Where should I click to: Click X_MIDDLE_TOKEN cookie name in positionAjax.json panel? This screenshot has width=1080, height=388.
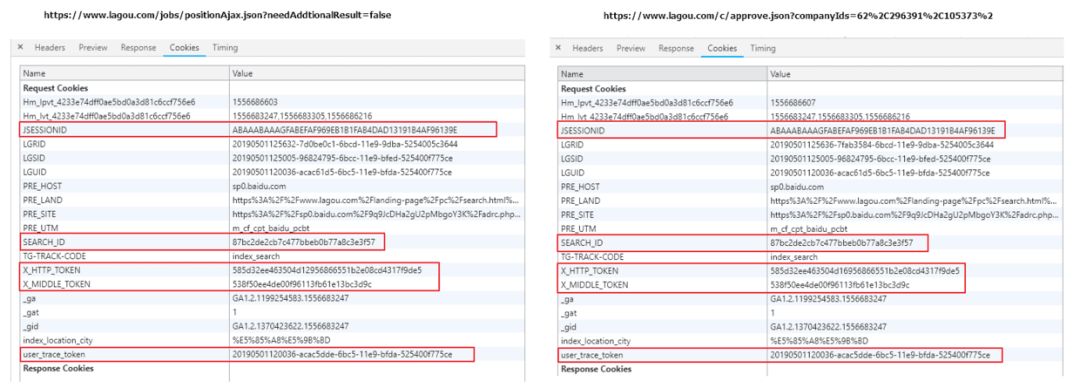click(56, 284)
